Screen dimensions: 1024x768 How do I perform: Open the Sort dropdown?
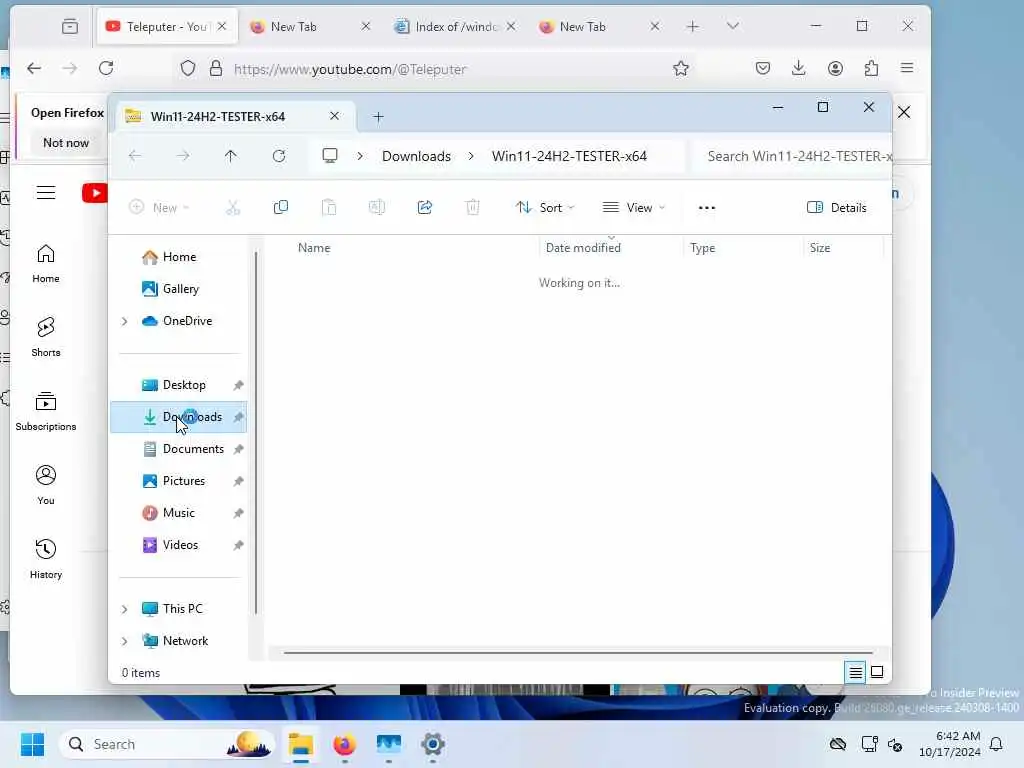click(x=545, y=208)
